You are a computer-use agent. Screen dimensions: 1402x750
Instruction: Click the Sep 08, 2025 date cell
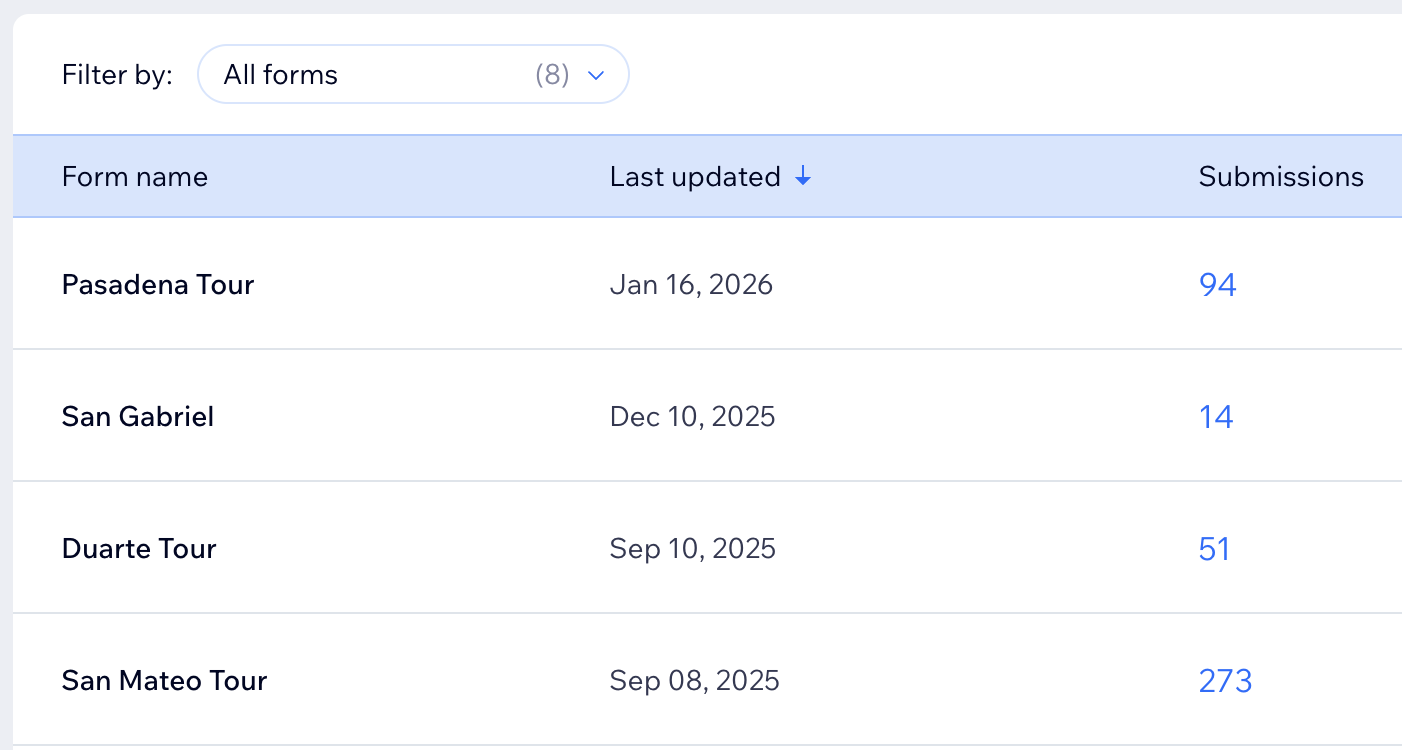[694, 681]
